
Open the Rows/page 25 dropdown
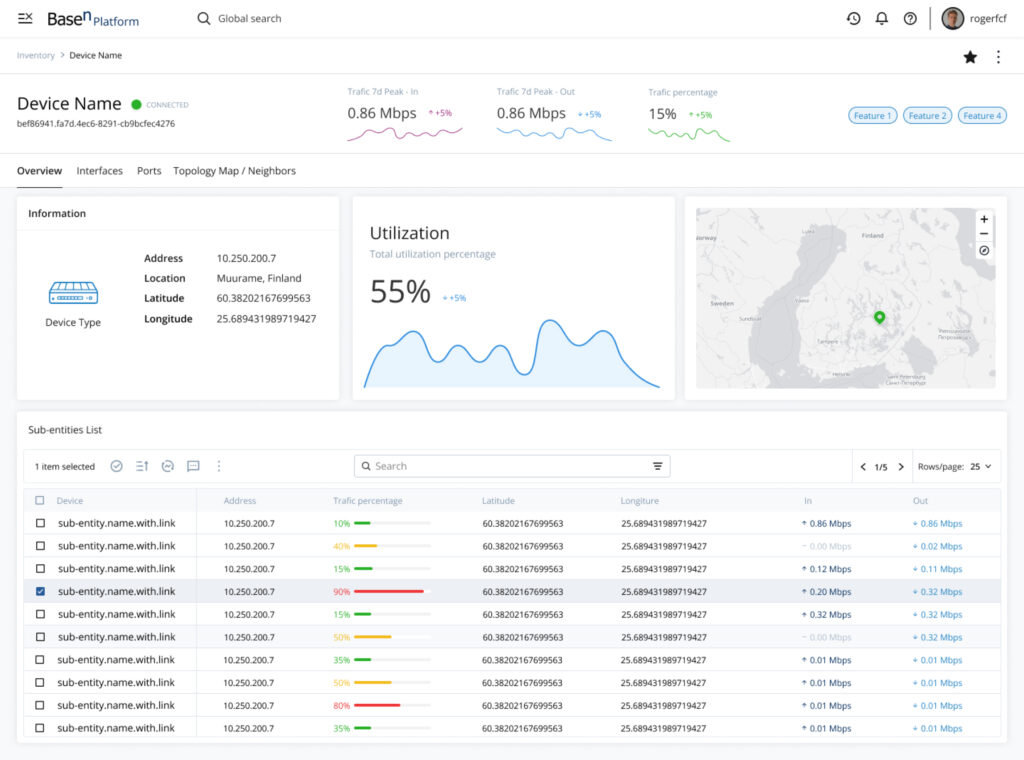click(x=980, y=466)
